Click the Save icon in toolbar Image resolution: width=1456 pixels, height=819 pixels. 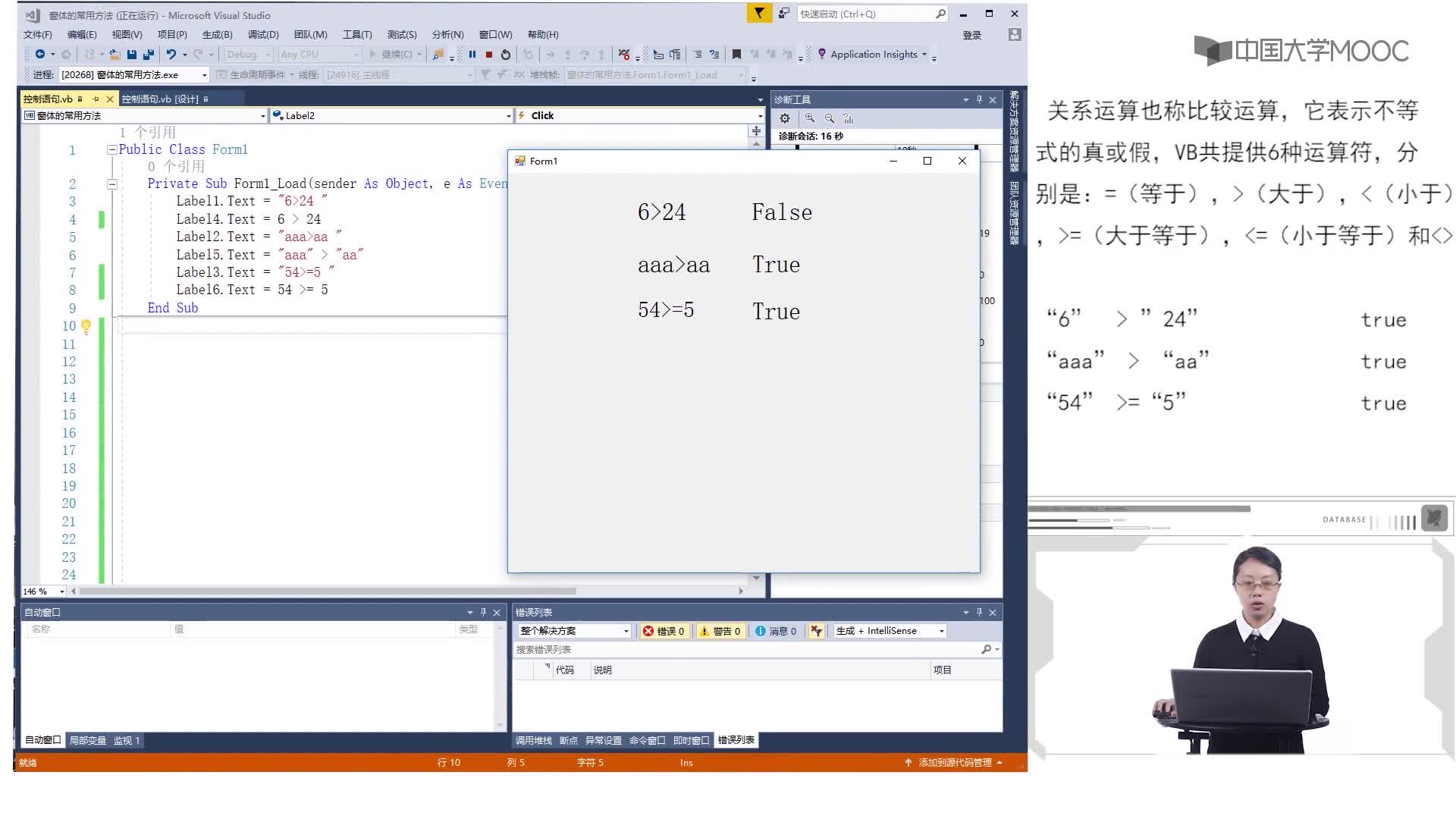[x=132, y=55]
